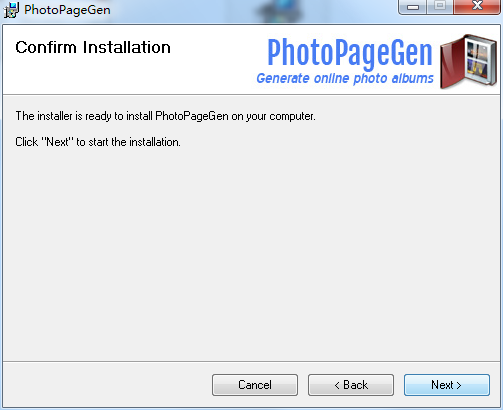Click the photo pictures inside the album icon
The image size is (503, 410).
478,60
